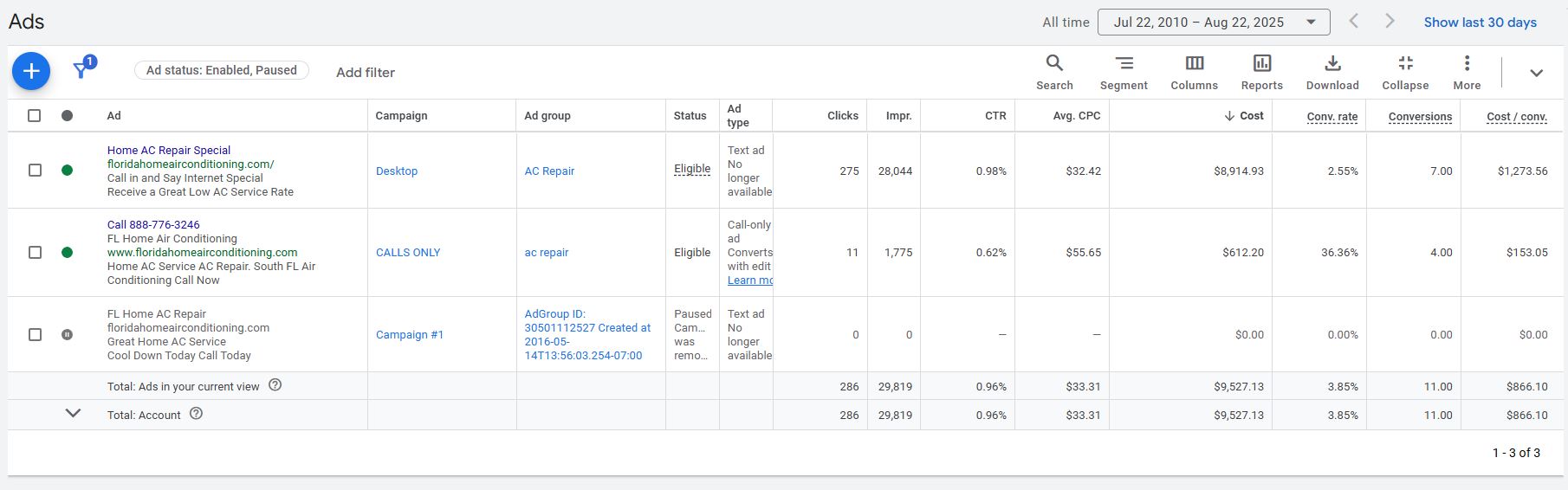Sort by Cost / conv. column header
This screenshot has height=490, width=1568.
click(x=1517, y=117)
